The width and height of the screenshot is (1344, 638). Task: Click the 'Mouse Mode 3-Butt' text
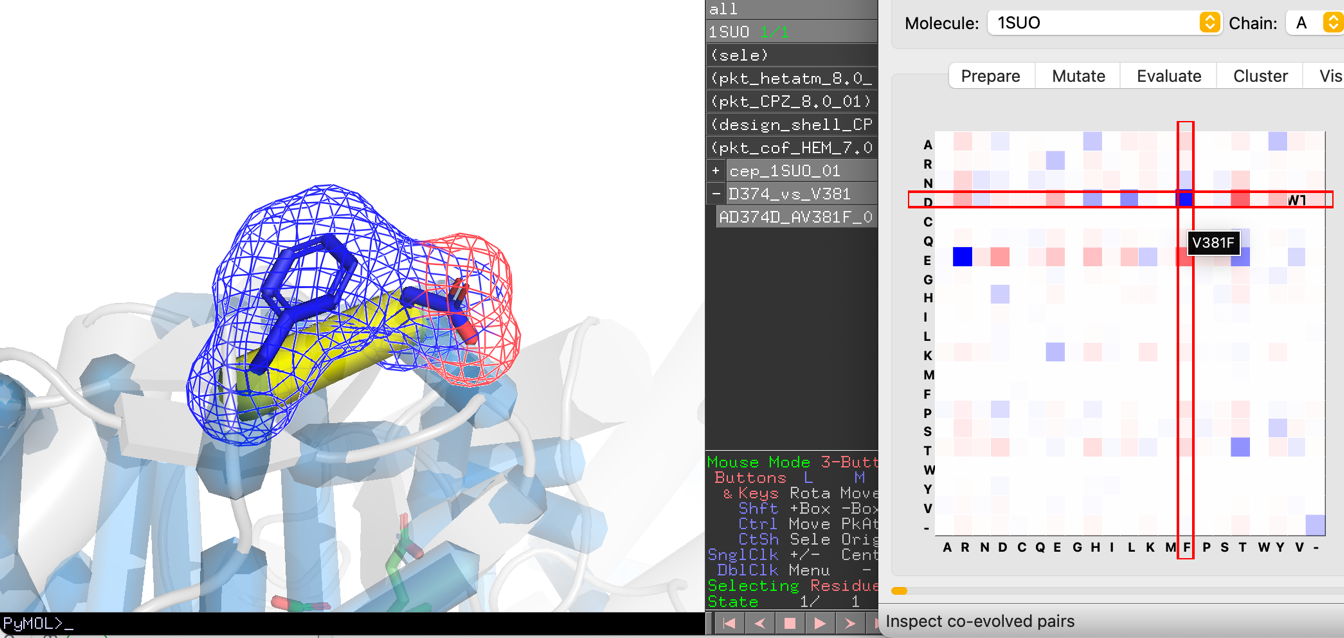(x=791, y=462)
